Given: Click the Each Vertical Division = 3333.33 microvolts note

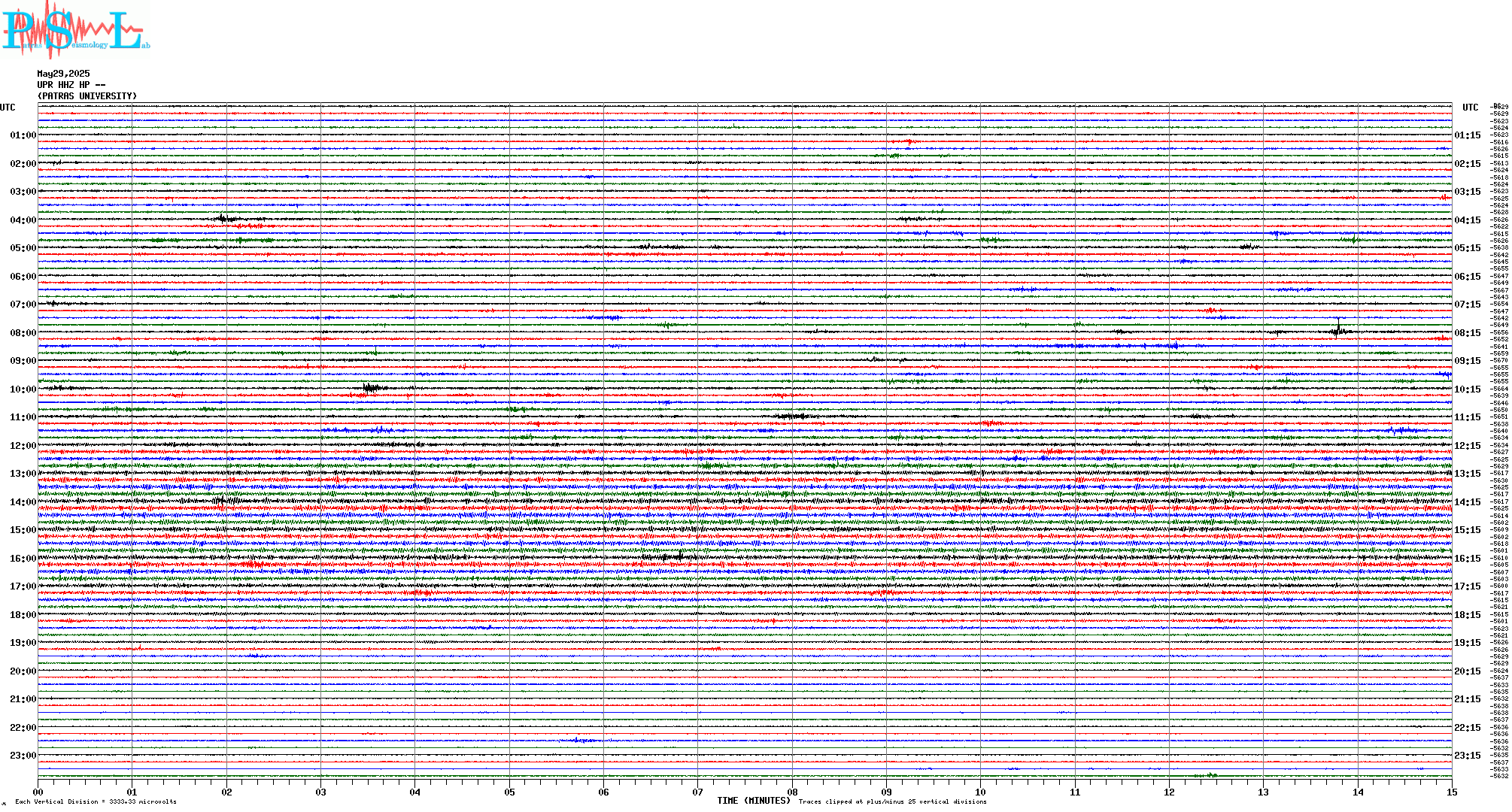Looking at the screenshot, I should (96, 801).
